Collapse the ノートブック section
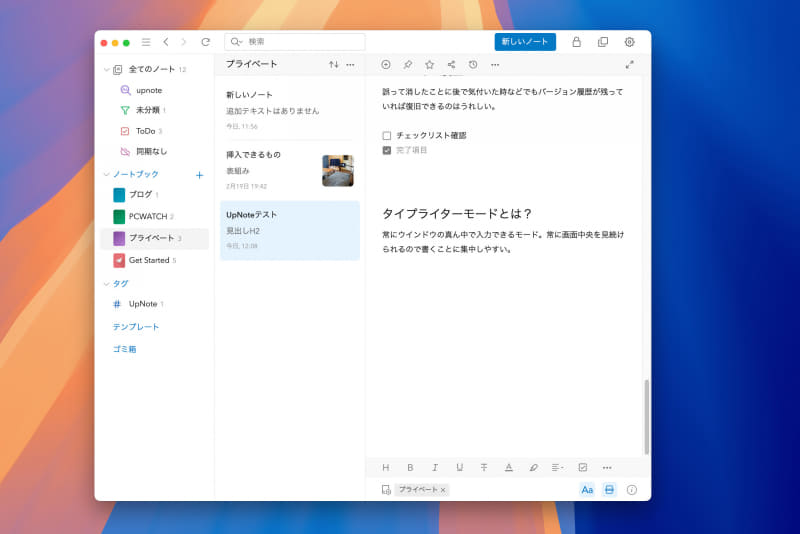 [107, 174]
